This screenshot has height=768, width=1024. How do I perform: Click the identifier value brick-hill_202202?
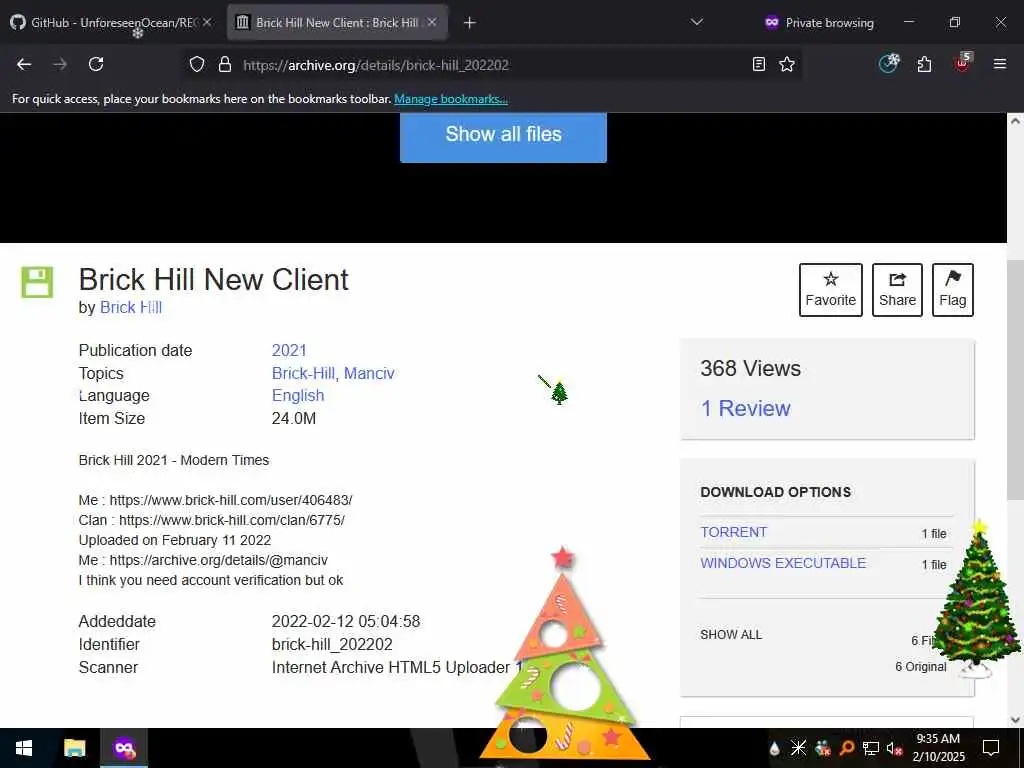[x=332, y=645]
